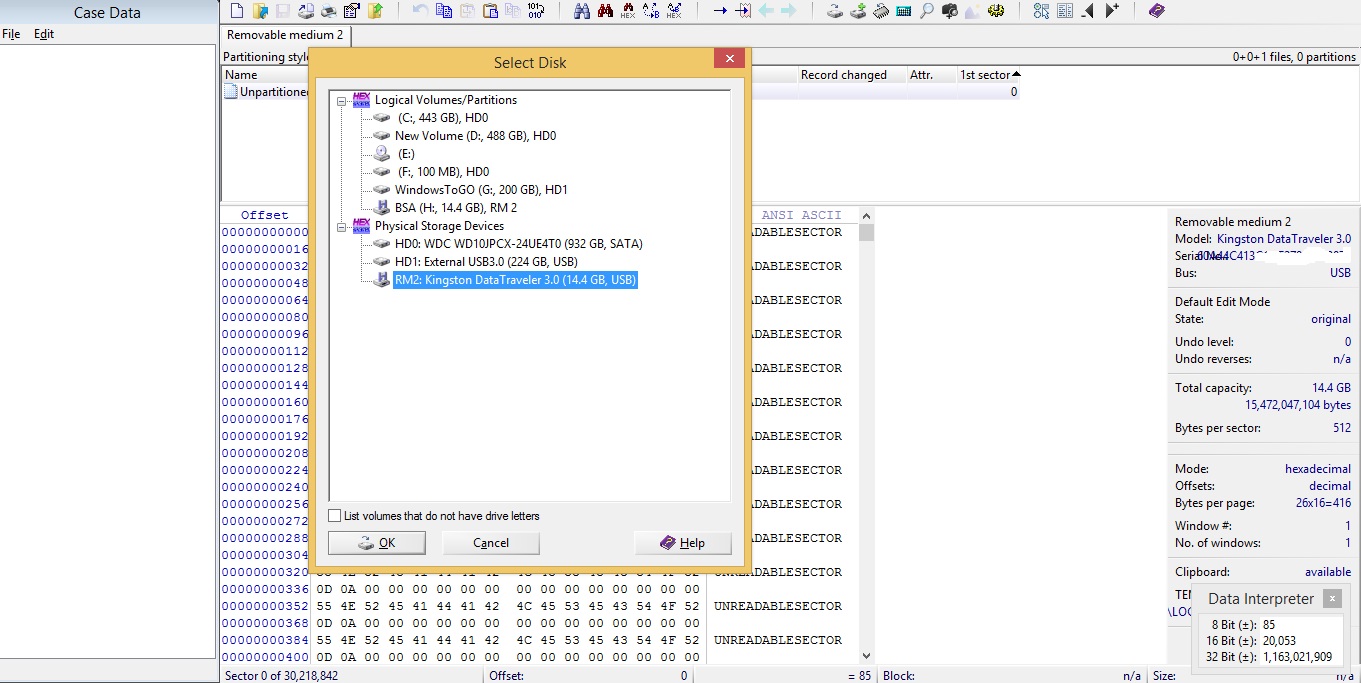Open the Edit menu in Case Data

tap(44, 34)
